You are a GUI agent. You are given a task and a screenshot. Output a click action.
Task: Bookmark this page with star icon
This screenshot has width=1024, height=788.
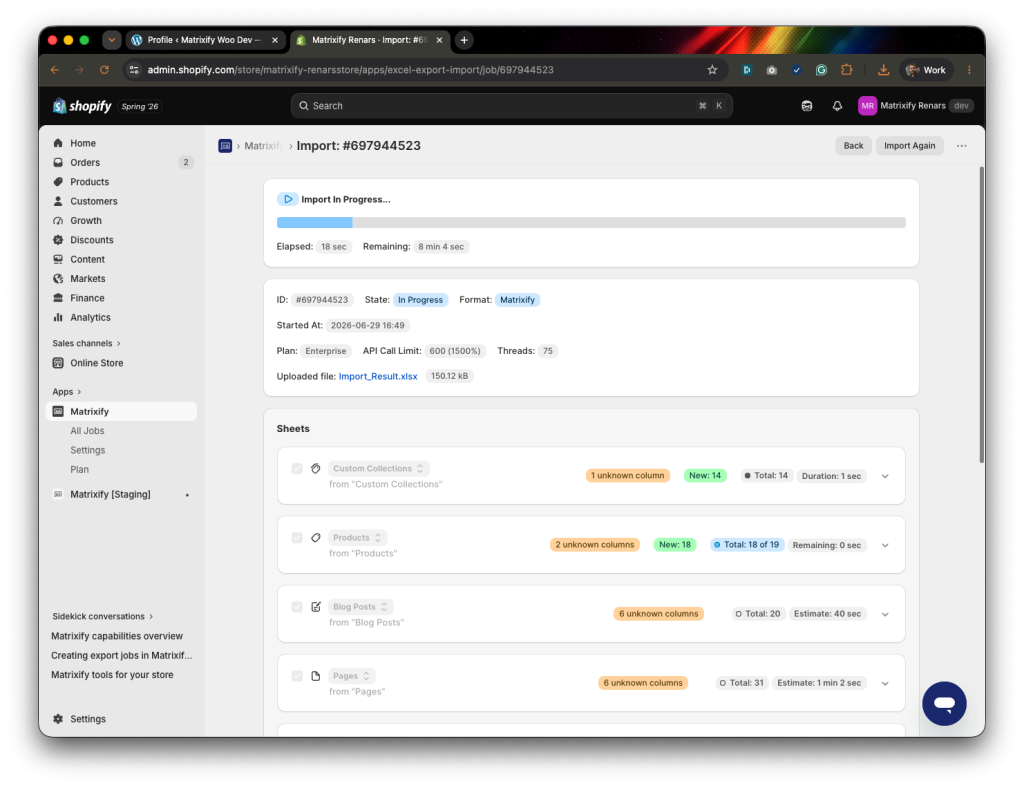(x=712, y=70)
